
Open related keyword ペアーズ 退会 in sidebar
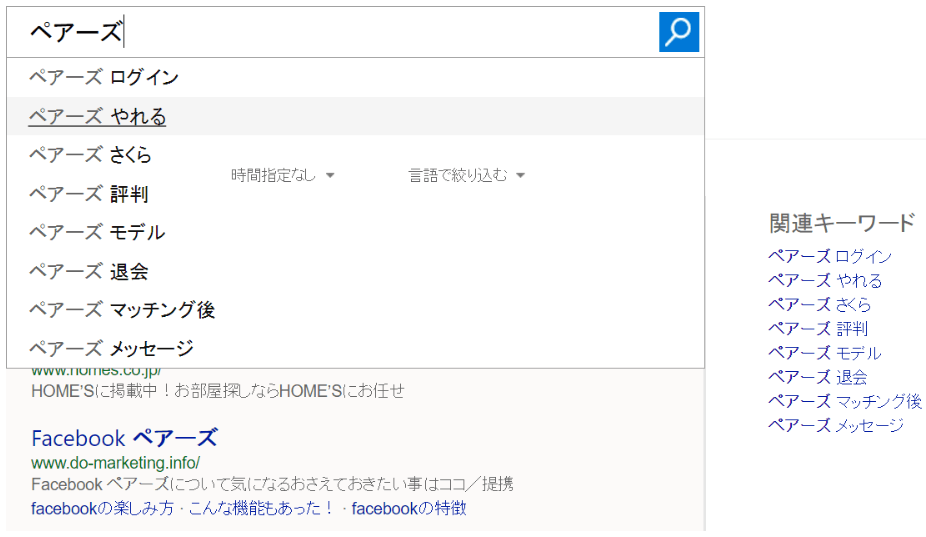817,377
